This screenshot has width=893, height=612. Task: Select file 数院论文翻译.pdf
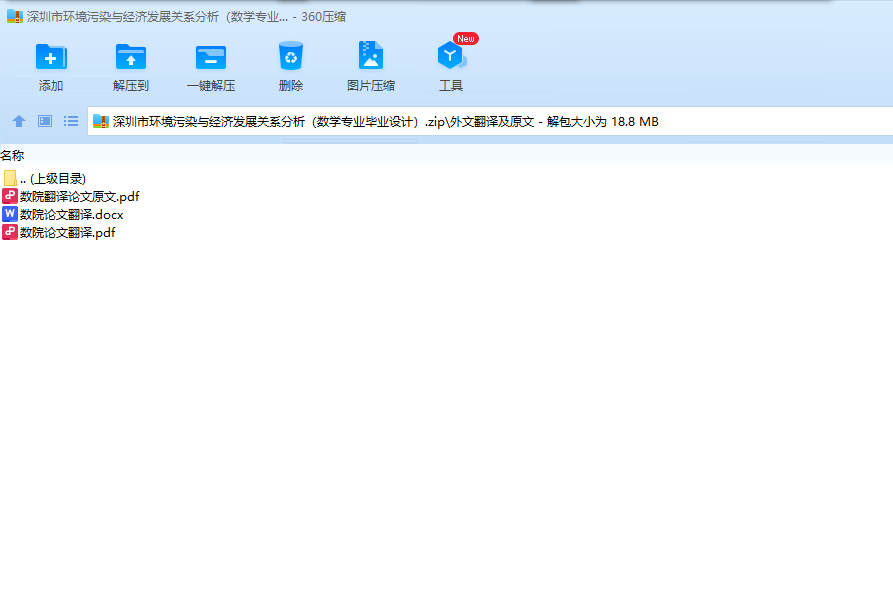59,232
